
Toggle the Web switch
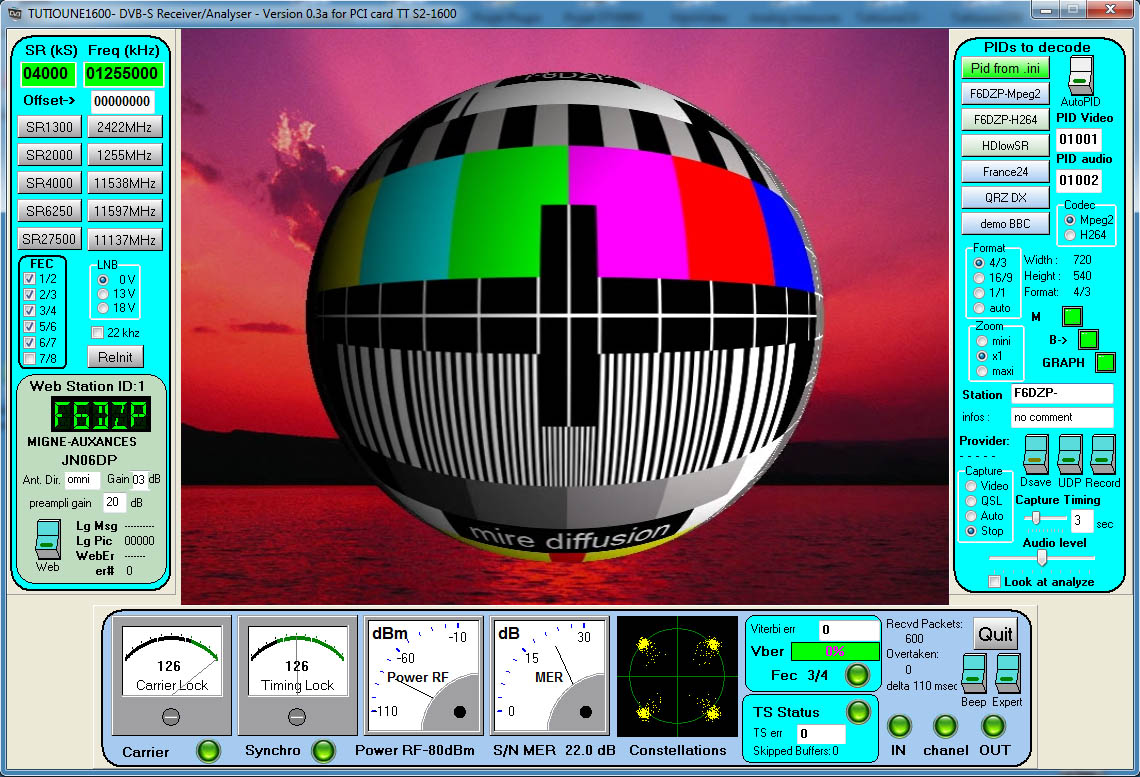click(48, 539)
